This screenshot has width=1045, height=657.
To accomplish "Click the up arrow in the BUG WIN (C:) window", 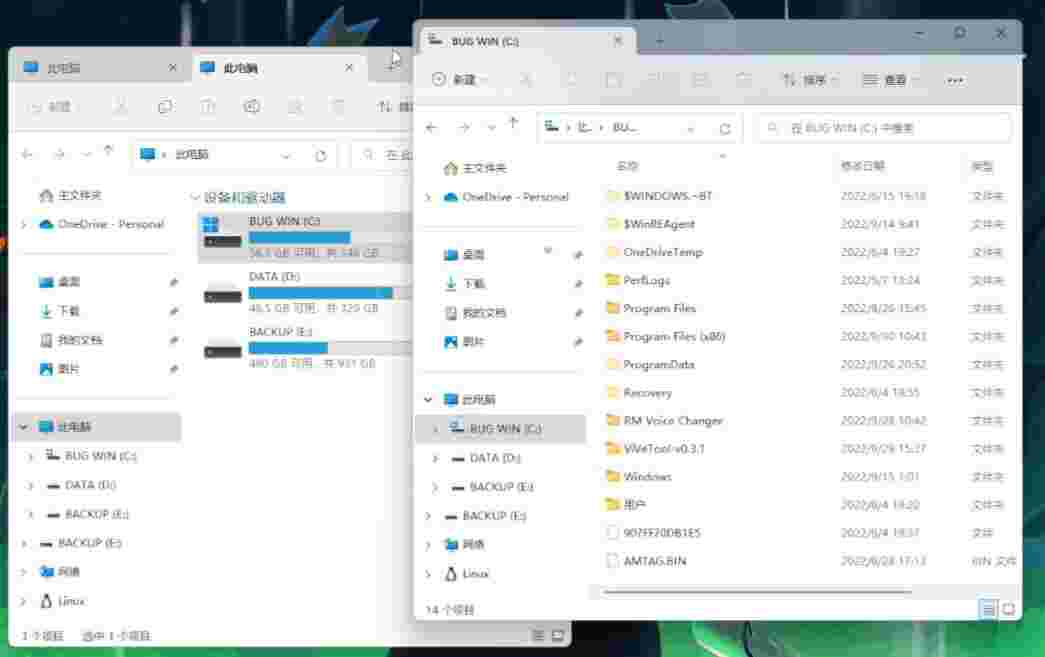I will tap(513, 125).
